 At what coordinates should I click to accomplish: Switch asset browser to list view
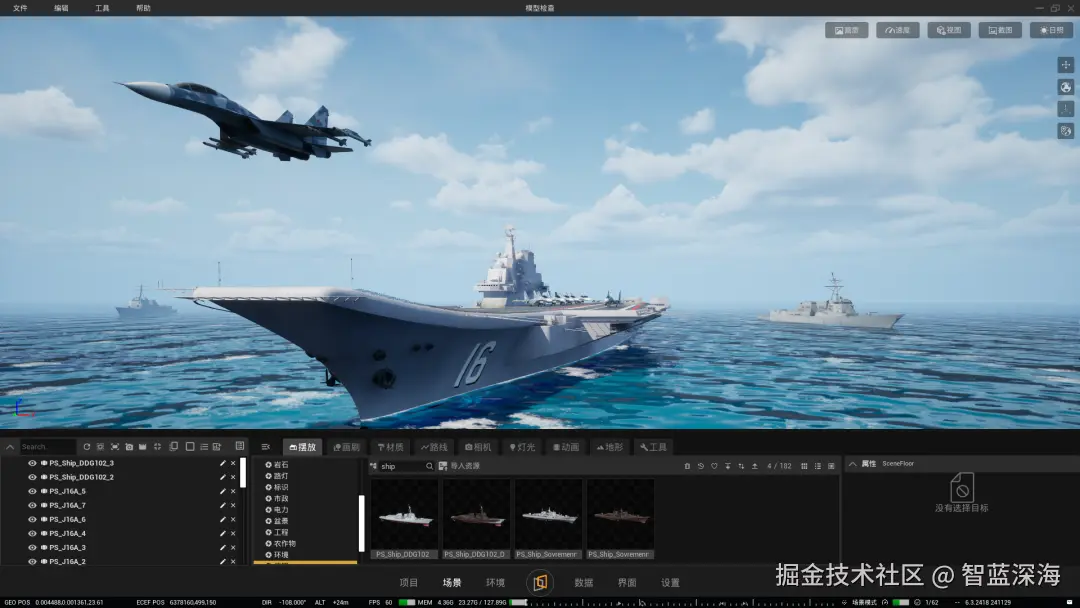(x=818, y=466)
